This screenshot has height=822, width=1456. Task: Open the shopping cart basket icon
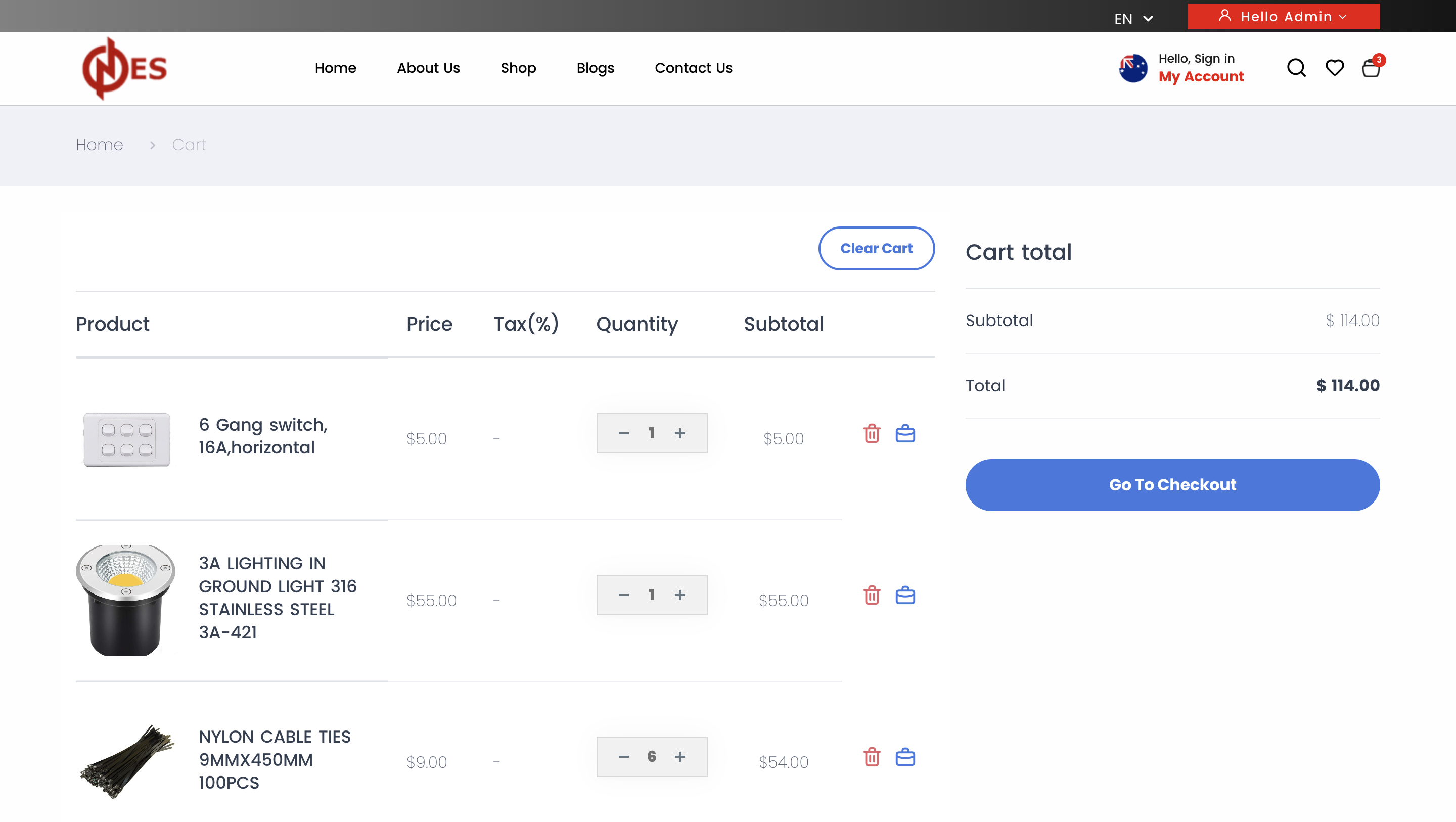[x=1371, y=68]
